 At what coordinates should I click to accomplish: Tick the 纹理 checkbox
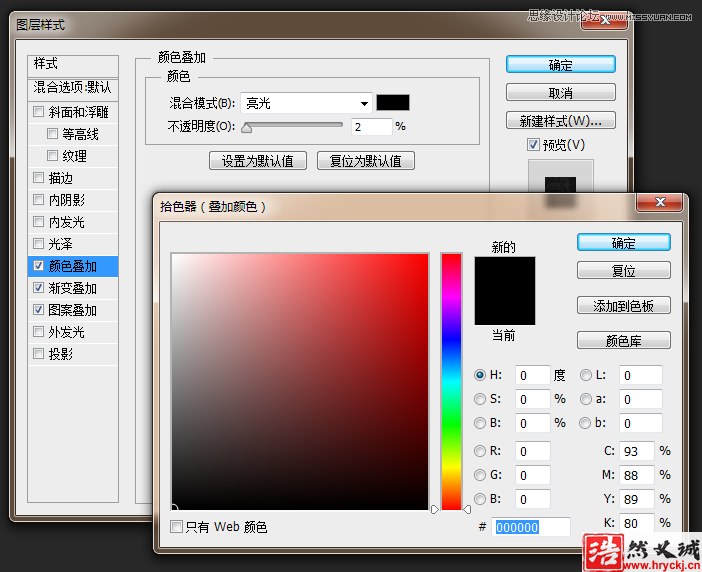point(52,155)
